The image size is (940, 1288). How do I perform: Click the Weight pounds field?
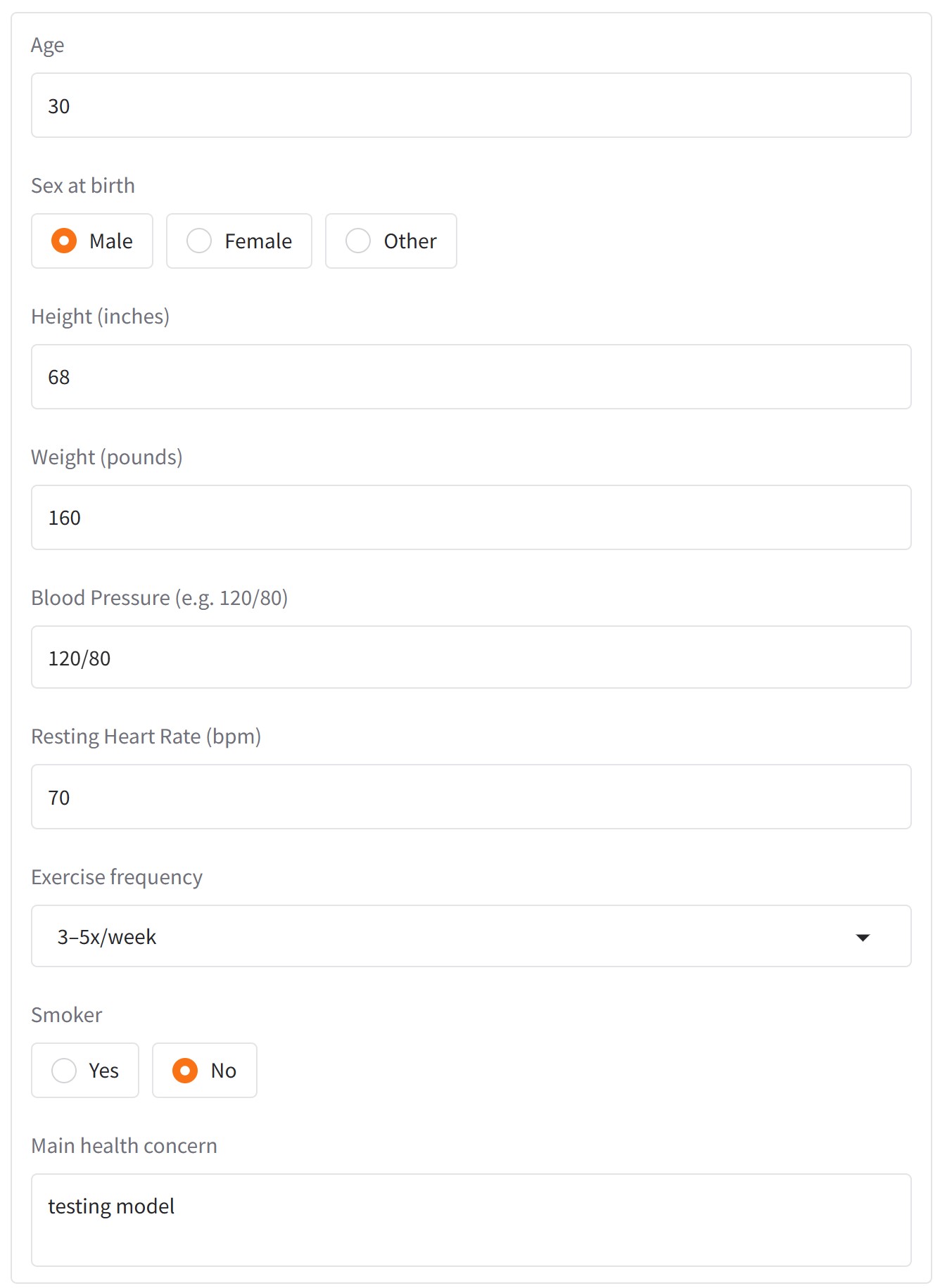point(471,517)
